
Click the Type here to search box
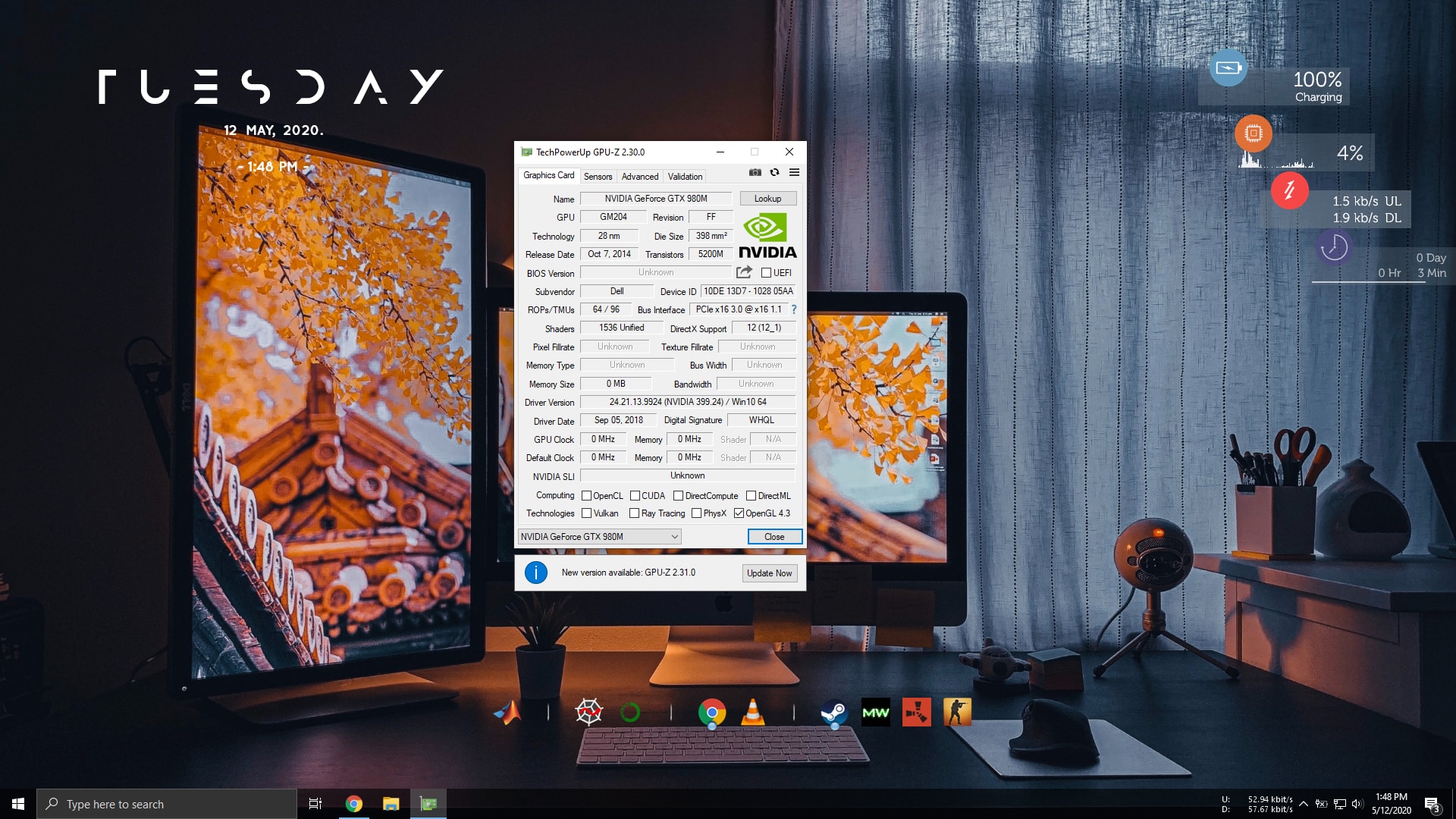click(167, 804)
